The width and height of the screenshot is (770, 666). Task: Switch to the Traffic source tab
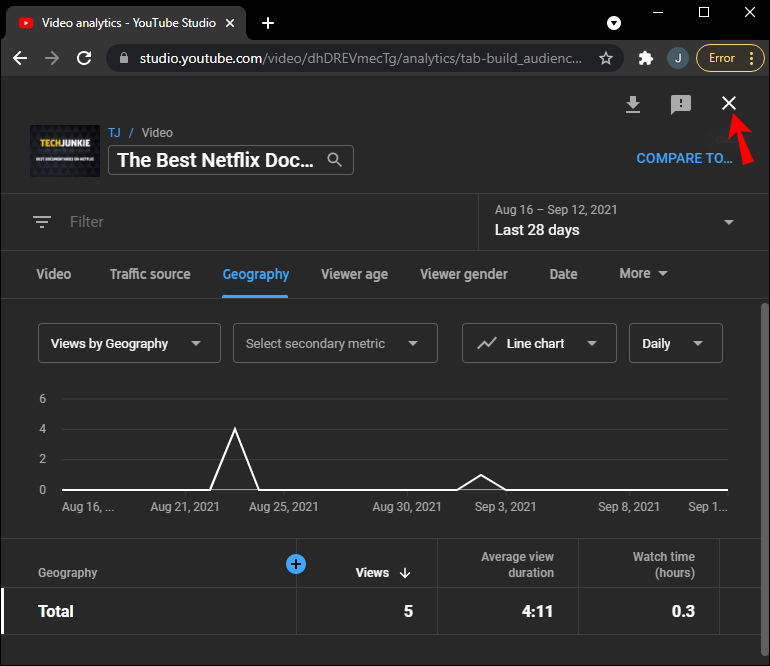[150, 274]
